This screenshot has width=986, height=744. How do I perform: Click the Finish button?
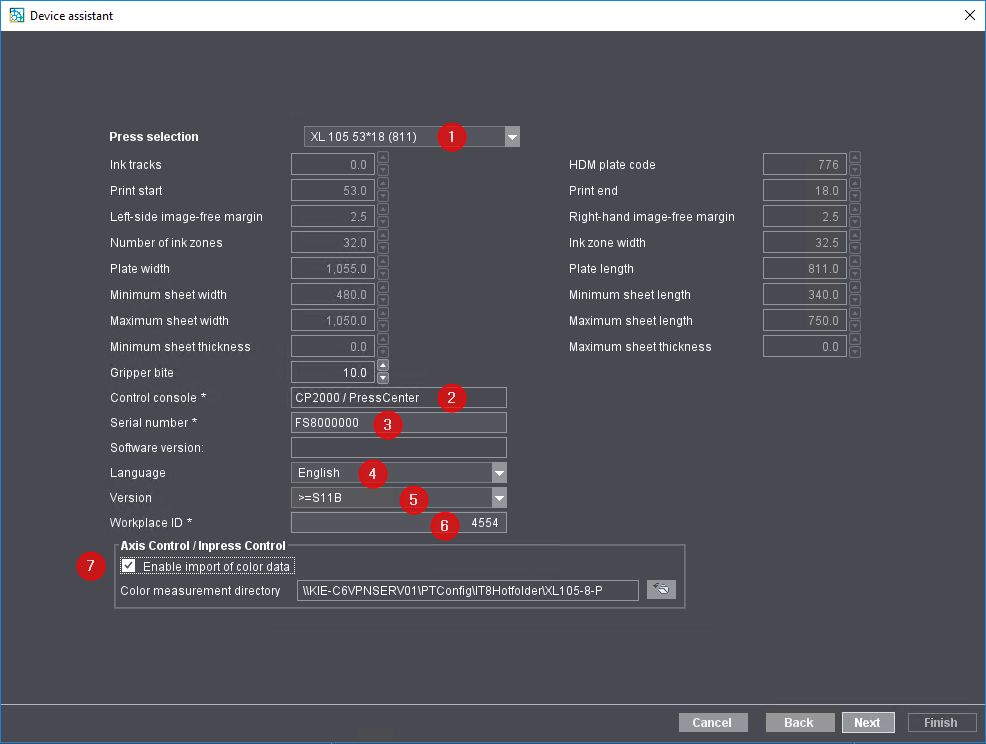pos(941,722)
